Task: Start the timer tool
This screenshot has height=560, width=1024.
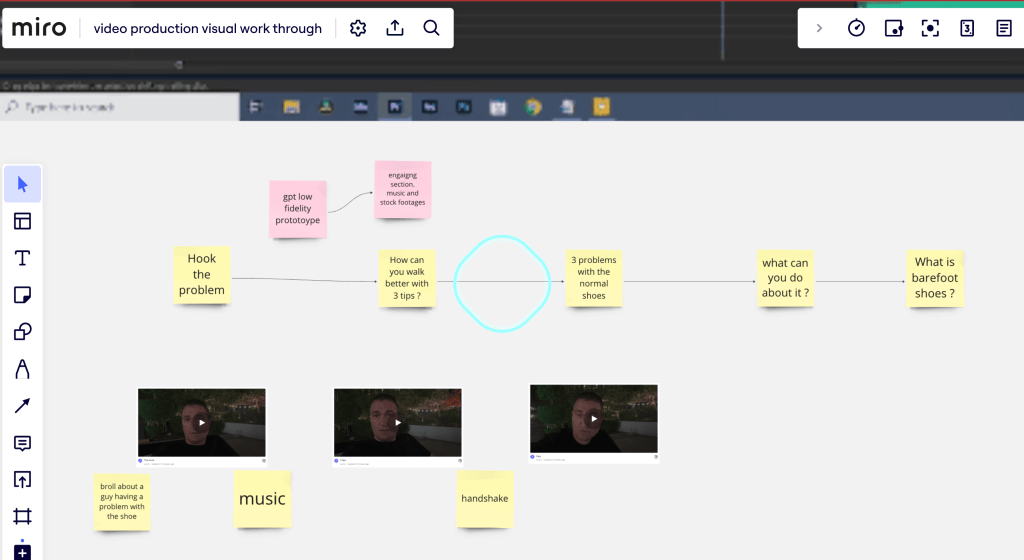Action: pyautogui.click(x=856, y=28)
